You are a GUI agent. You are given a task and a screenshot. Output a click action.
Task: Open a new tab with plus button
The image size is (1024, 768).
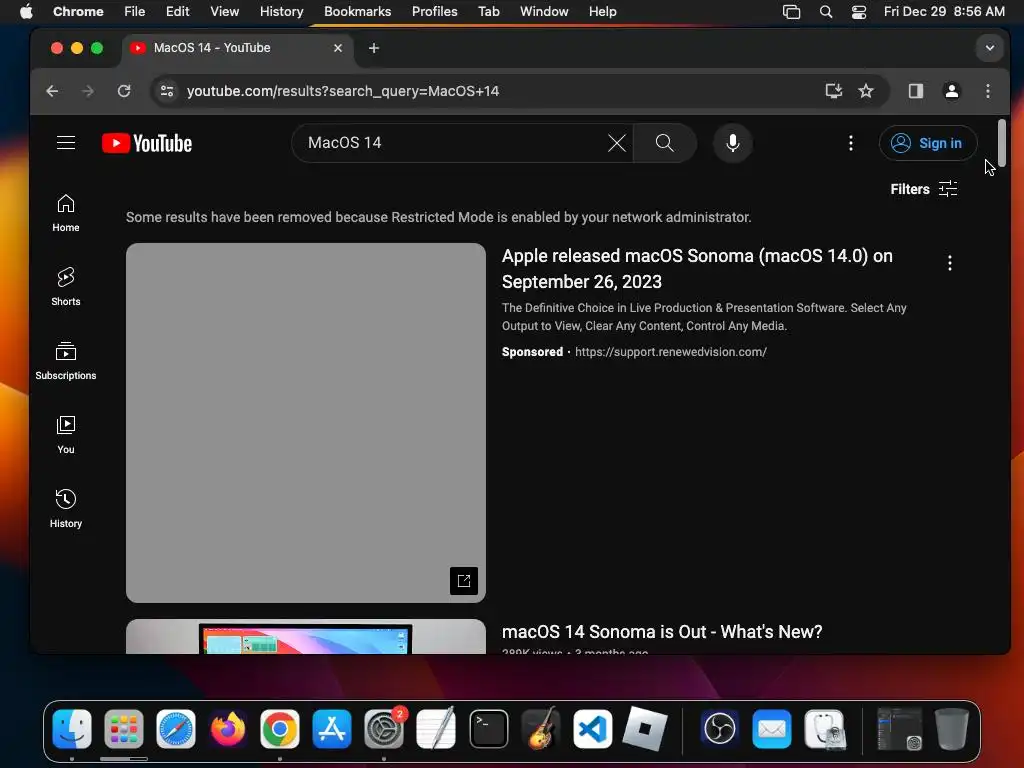pos(374,48)
